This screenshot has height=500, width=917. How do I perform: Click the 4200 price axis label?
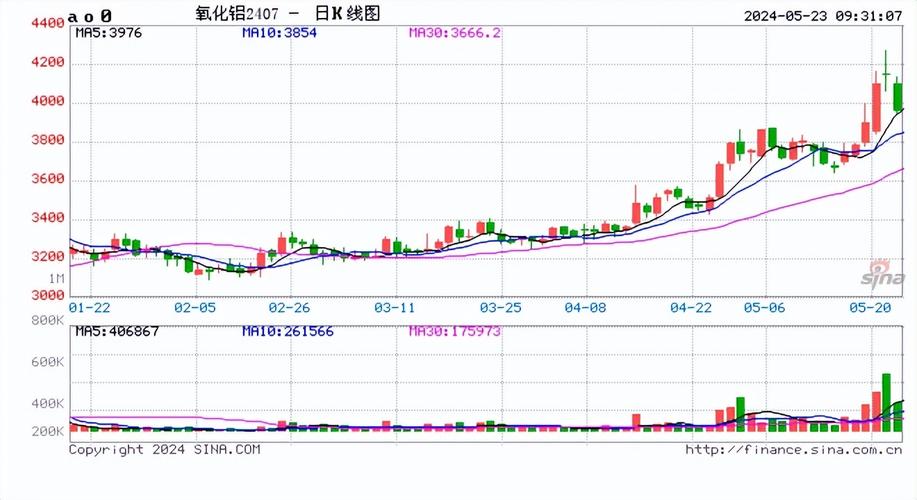coord(47,62)
